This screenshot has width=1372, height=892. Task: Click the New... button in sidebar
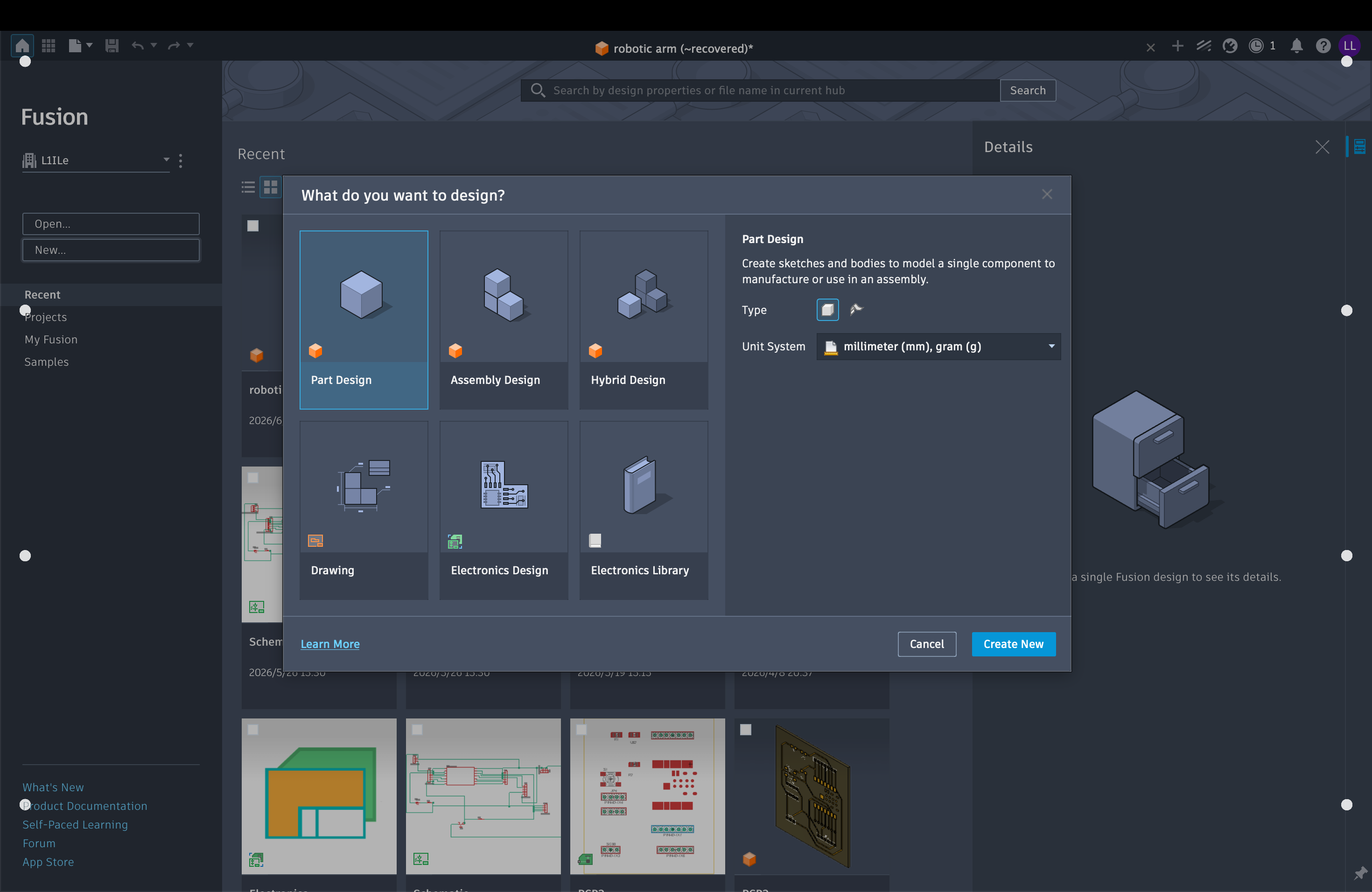click(x=111, y=250)
